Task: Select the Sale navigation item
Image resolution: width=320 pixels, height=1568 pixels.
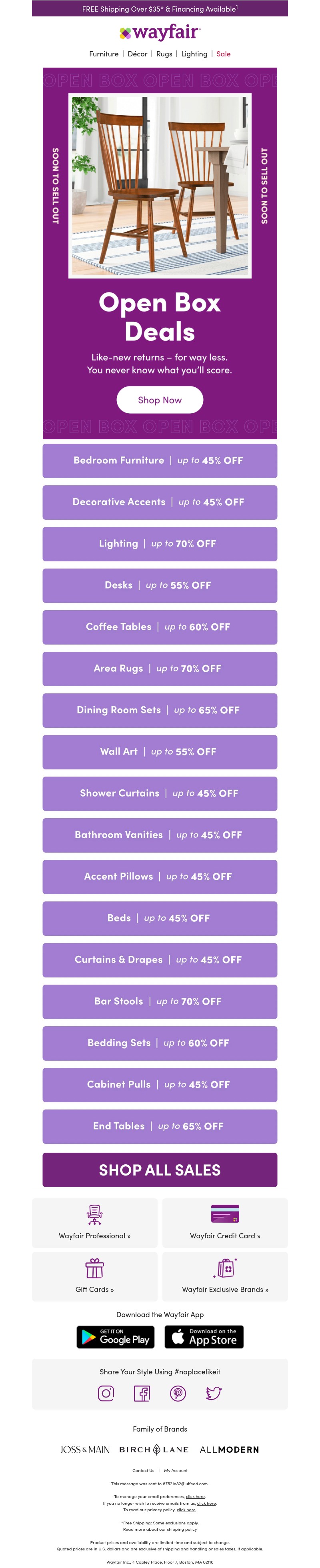Action: [223, 54]
